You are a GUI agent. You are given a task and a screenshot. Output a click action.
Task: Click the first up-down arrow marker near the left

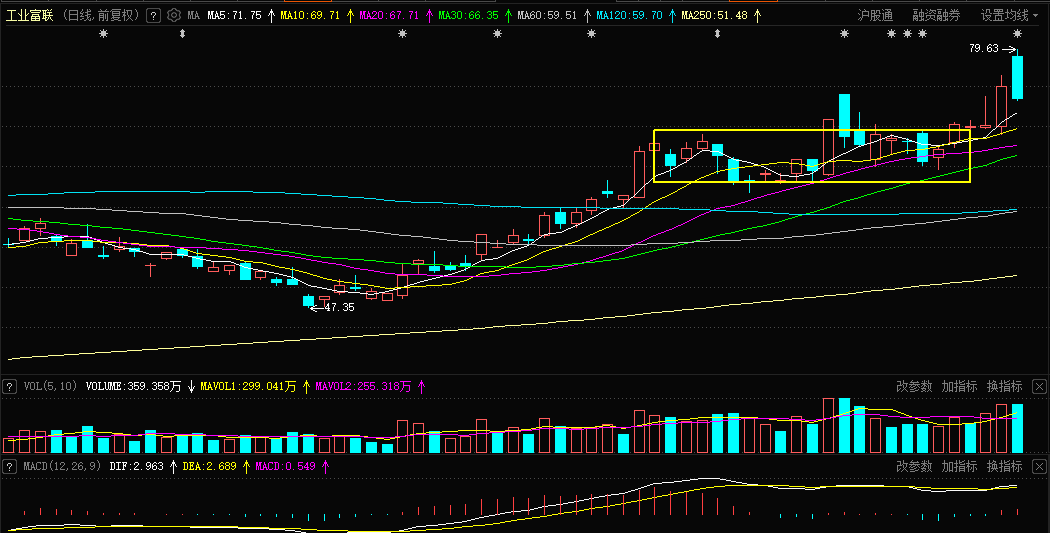[182, 33]
